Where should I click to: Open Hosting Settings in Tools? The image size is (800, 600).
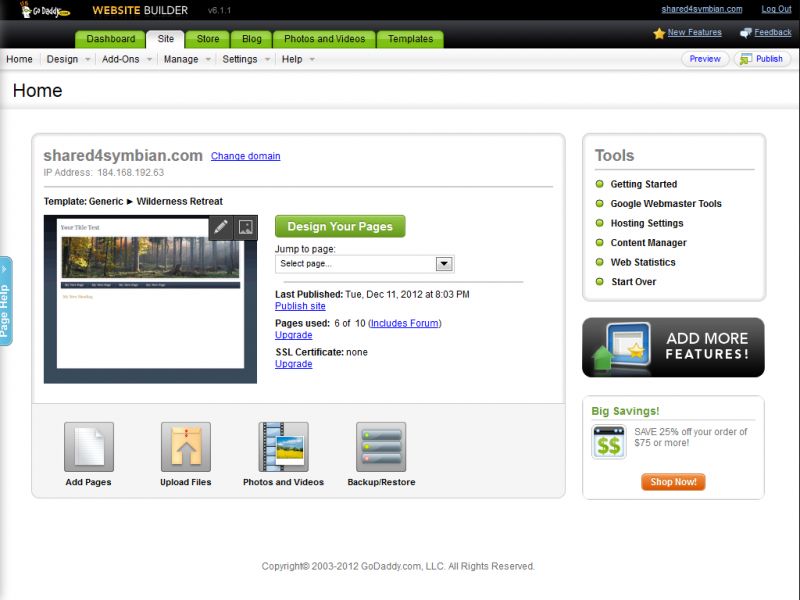tap(647, 223)
